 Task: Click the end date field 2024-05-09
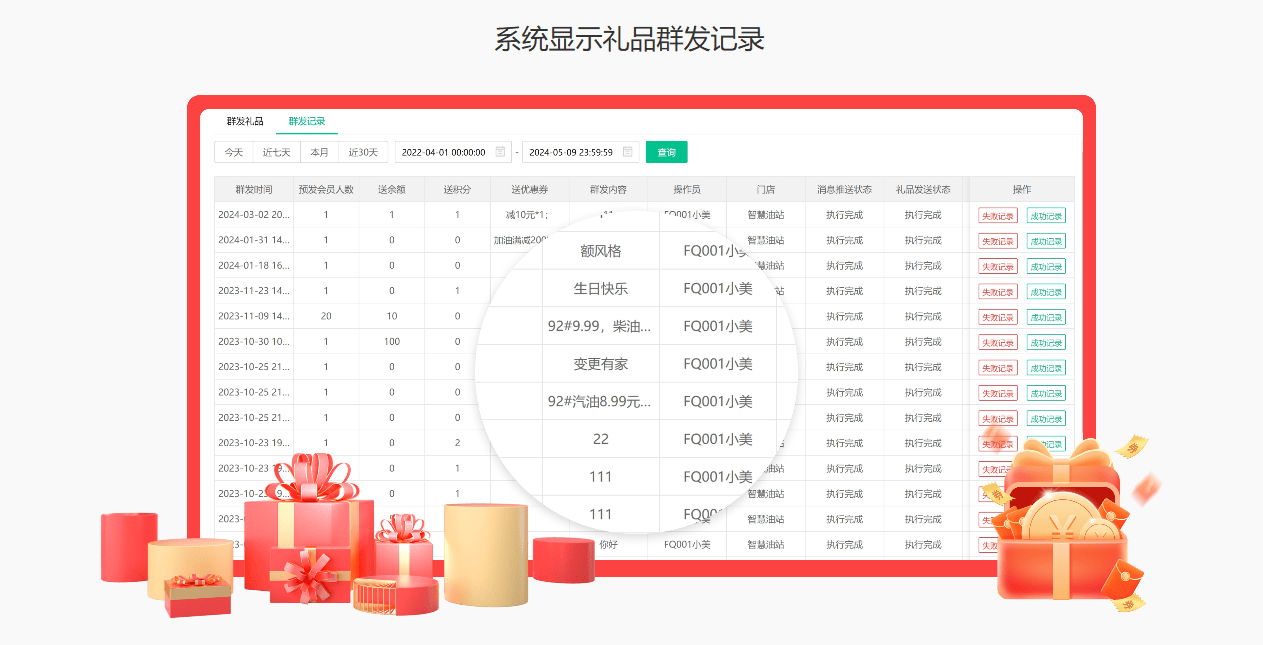pos(570,152)
